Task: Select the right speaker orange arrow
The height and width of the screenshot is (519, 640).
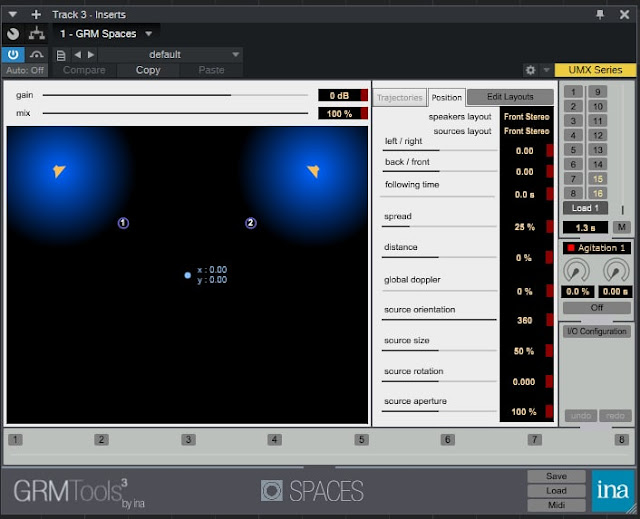Action: (x=313, y=171)
